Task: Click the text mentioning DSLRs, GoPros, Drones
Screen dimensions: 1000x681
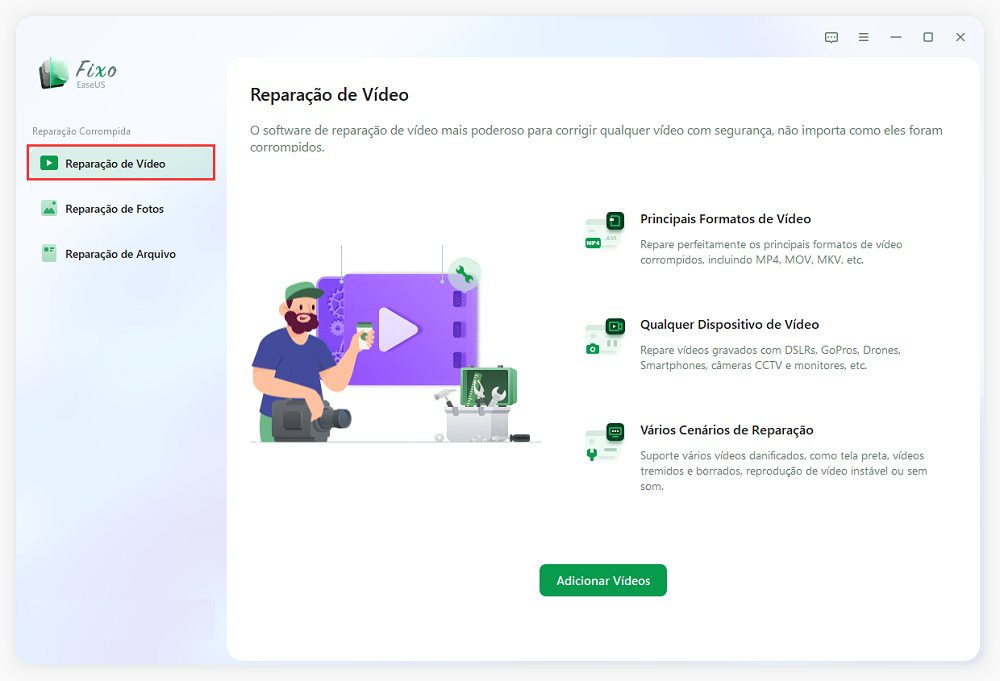Action: [x=770, y=358]
